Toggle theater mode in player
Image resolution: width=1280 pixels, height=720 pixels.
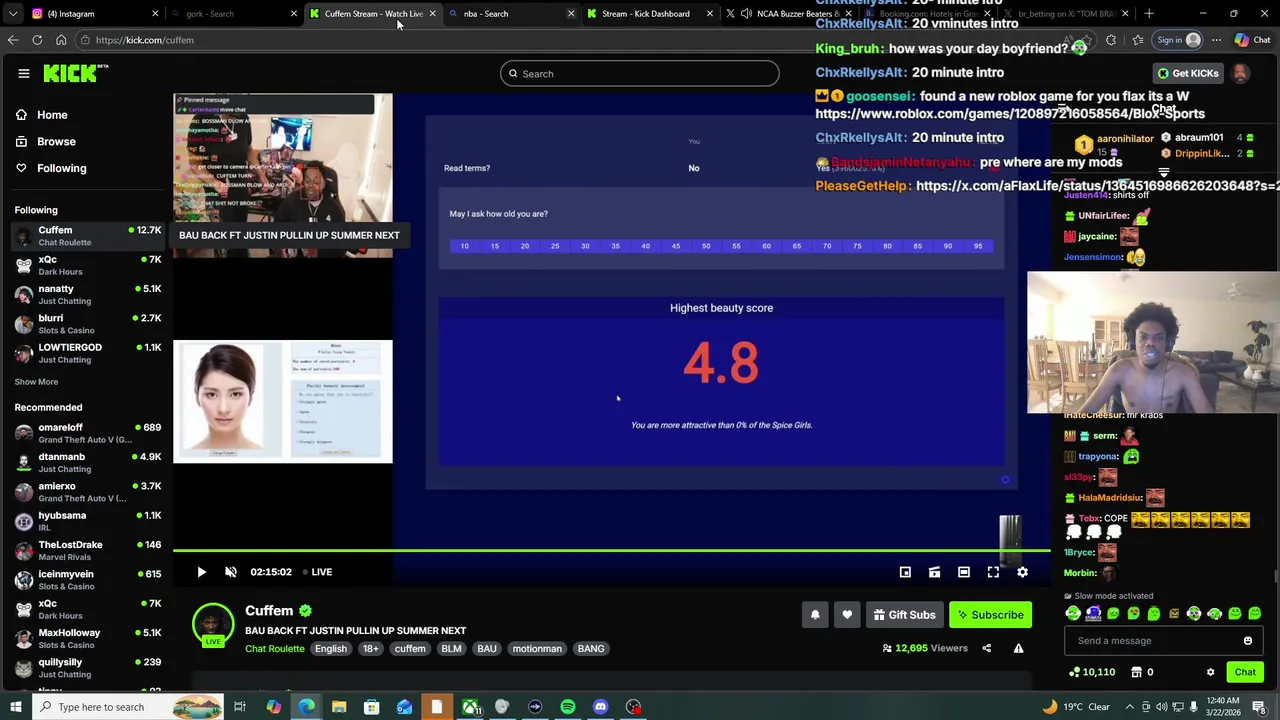point(963,572)
